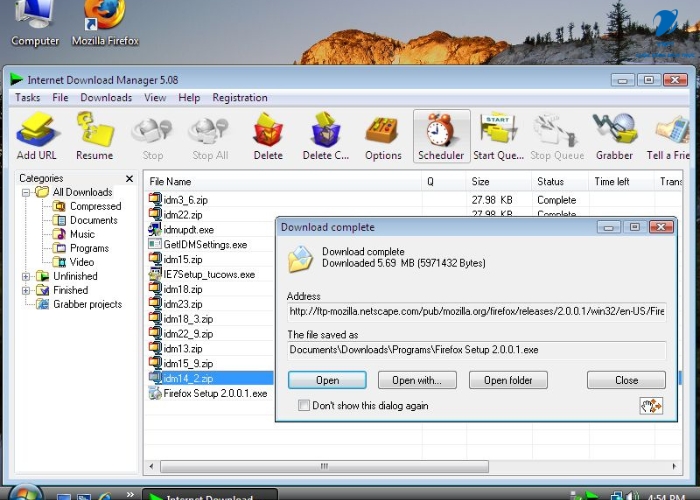Screen dimensions: 700x500
Task: Open the Registration menu
Action: tap(239, 98)
